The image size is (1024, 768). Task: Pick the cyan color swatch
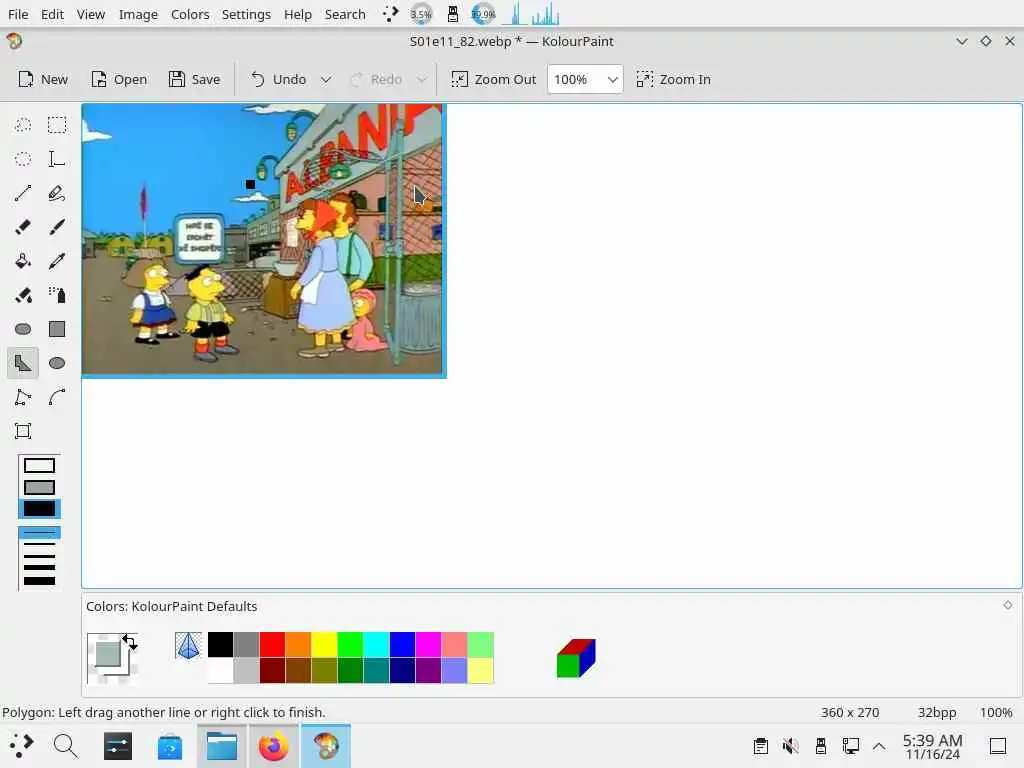coord(376,645)
